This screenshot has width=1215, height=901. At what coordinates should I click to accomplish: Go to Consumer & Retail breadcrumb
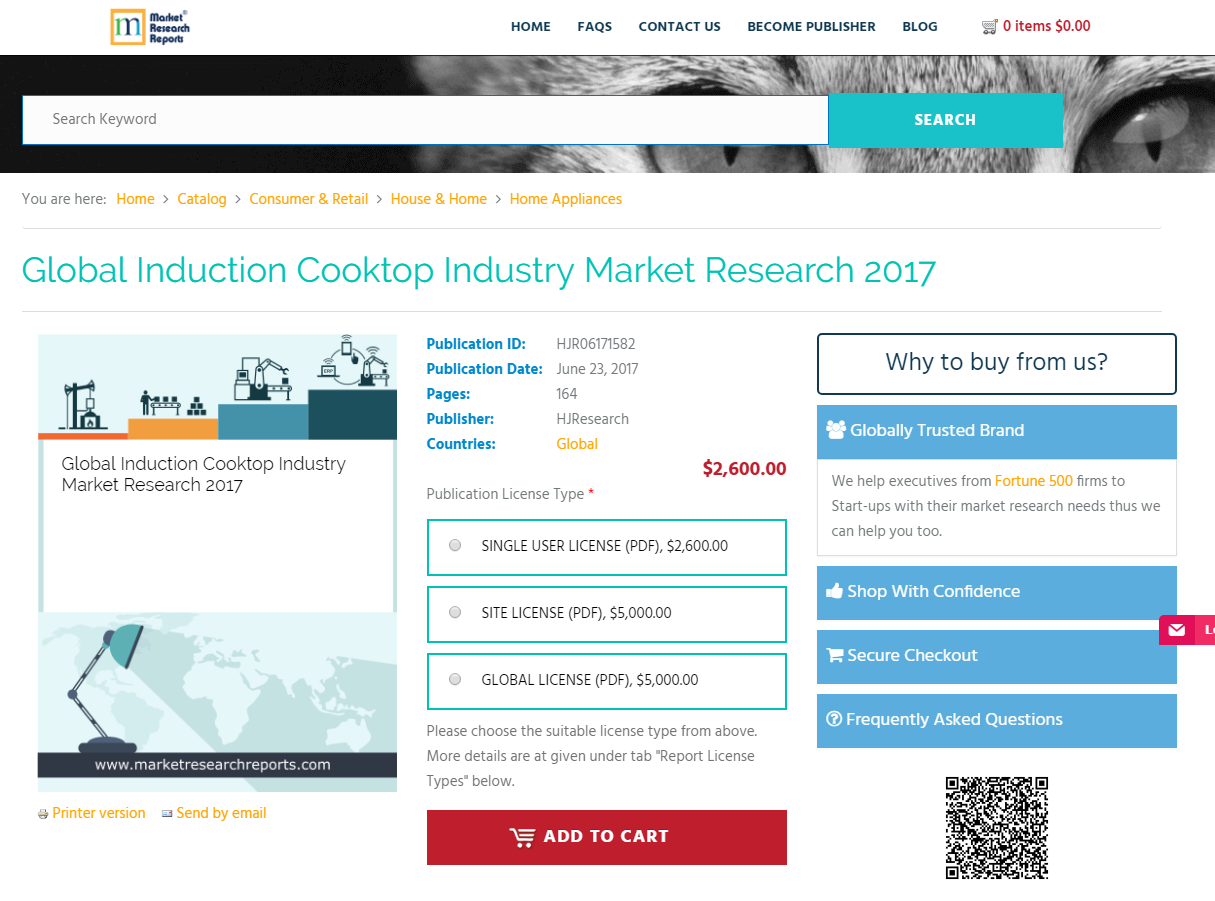pyautogui.click(x=309, y=199)
